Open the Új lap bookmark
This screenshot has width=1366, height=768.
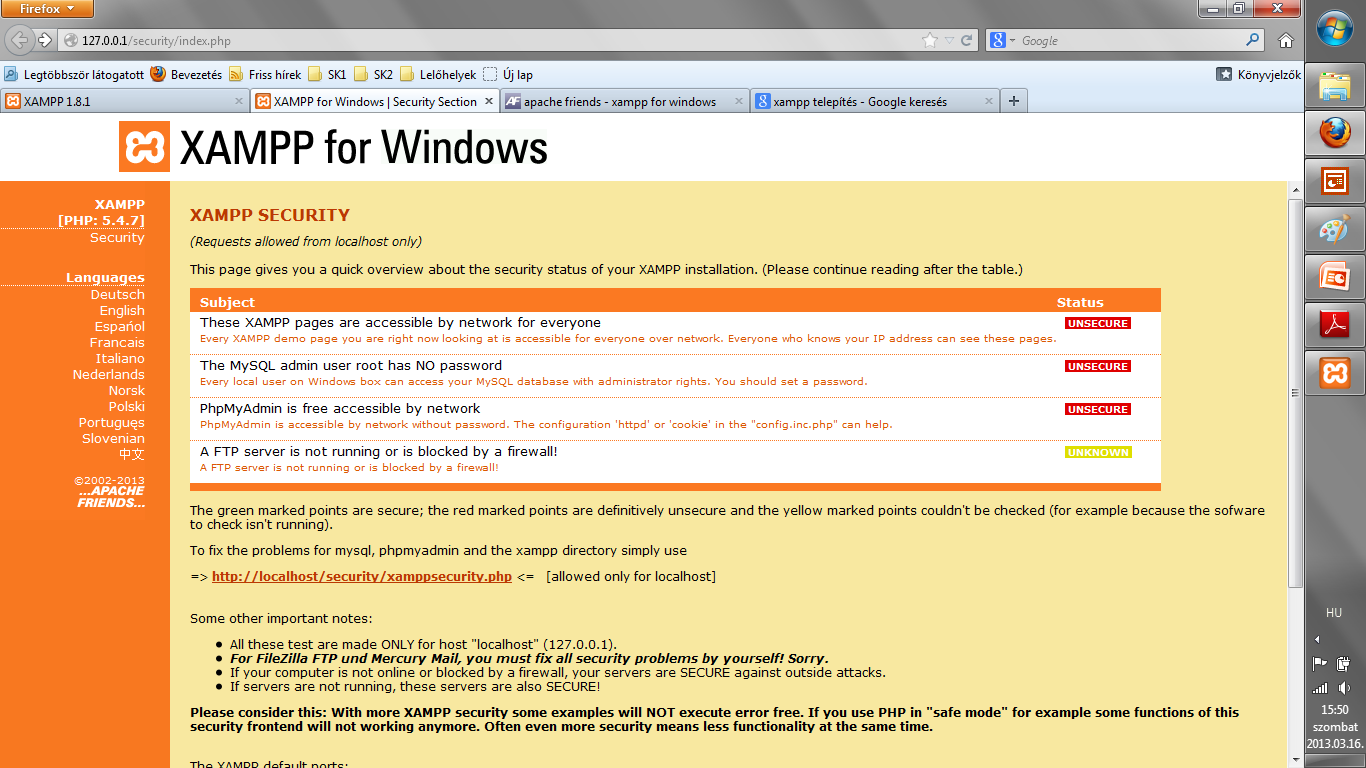[508, 74]
